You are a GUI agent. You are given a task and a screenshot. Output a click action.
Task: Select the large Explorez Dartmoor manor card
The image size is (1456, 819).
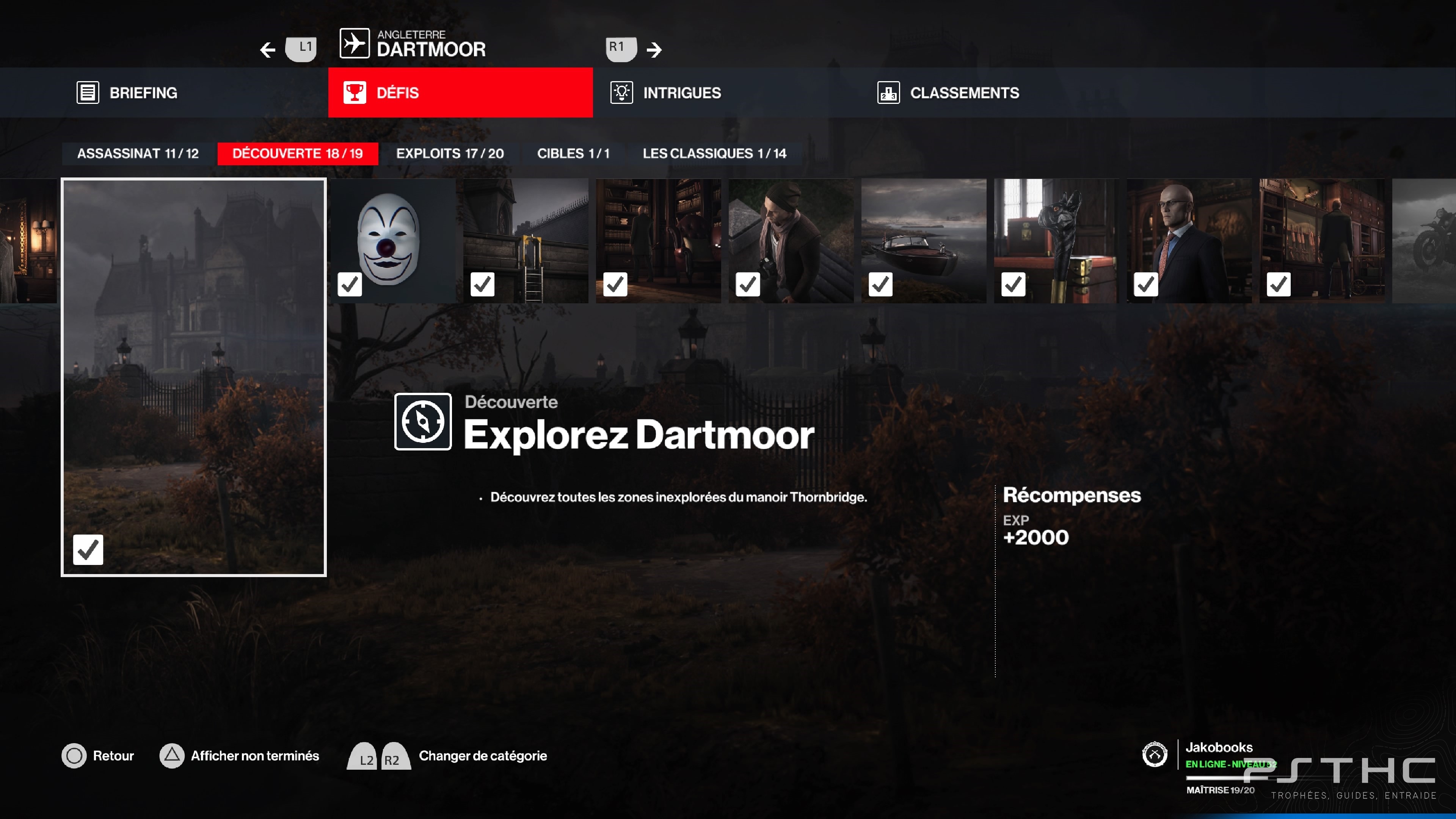click(x=194, y=377)
